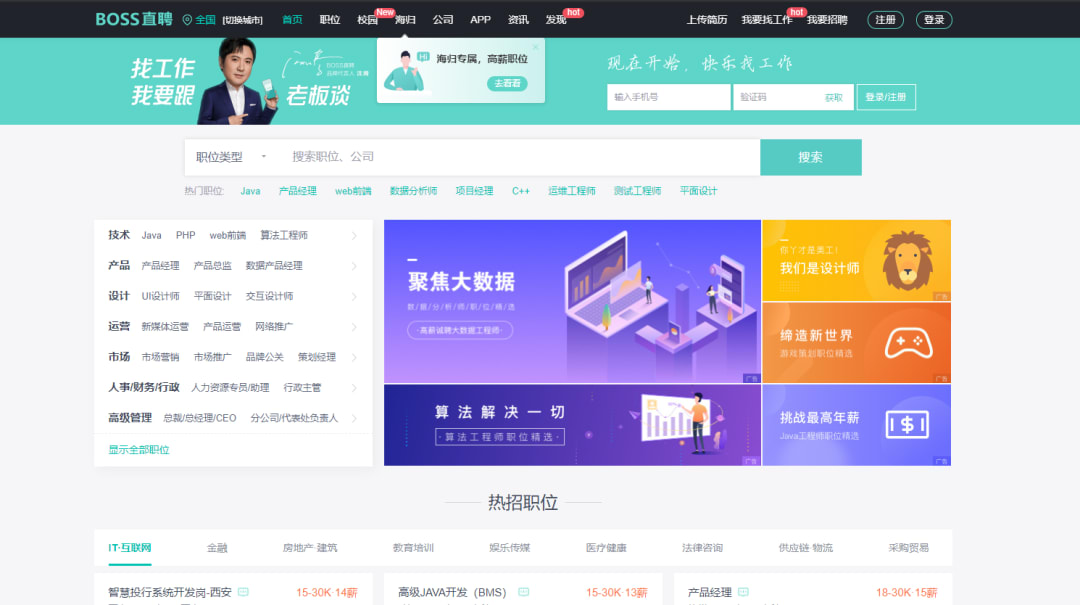The height and width of the screenshot is (605, 1080).
Task: Click the avatar in the 海归专属 popup
Action: pos(405,71)
